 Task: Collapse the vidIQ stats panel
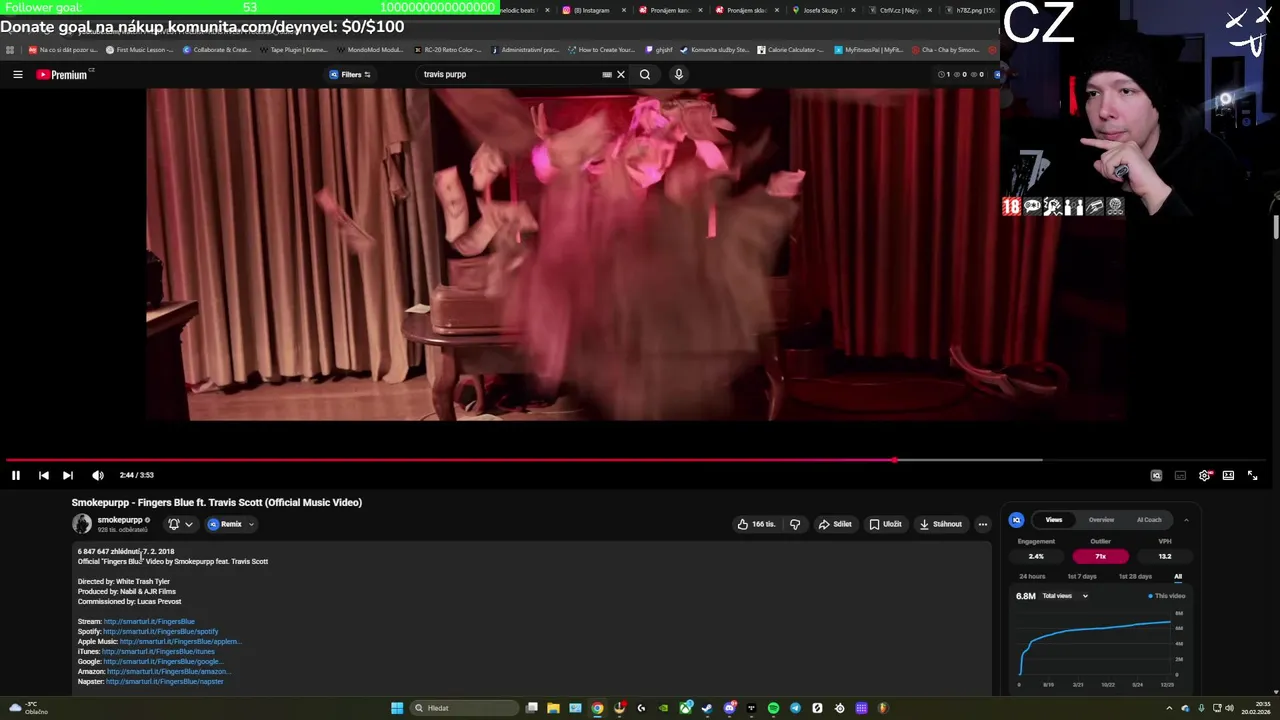1186,520
